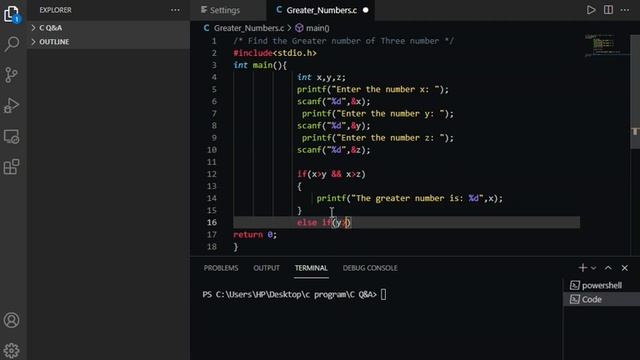Add a new terminal with plus icon
640x360 pixels.
[582, 268]
